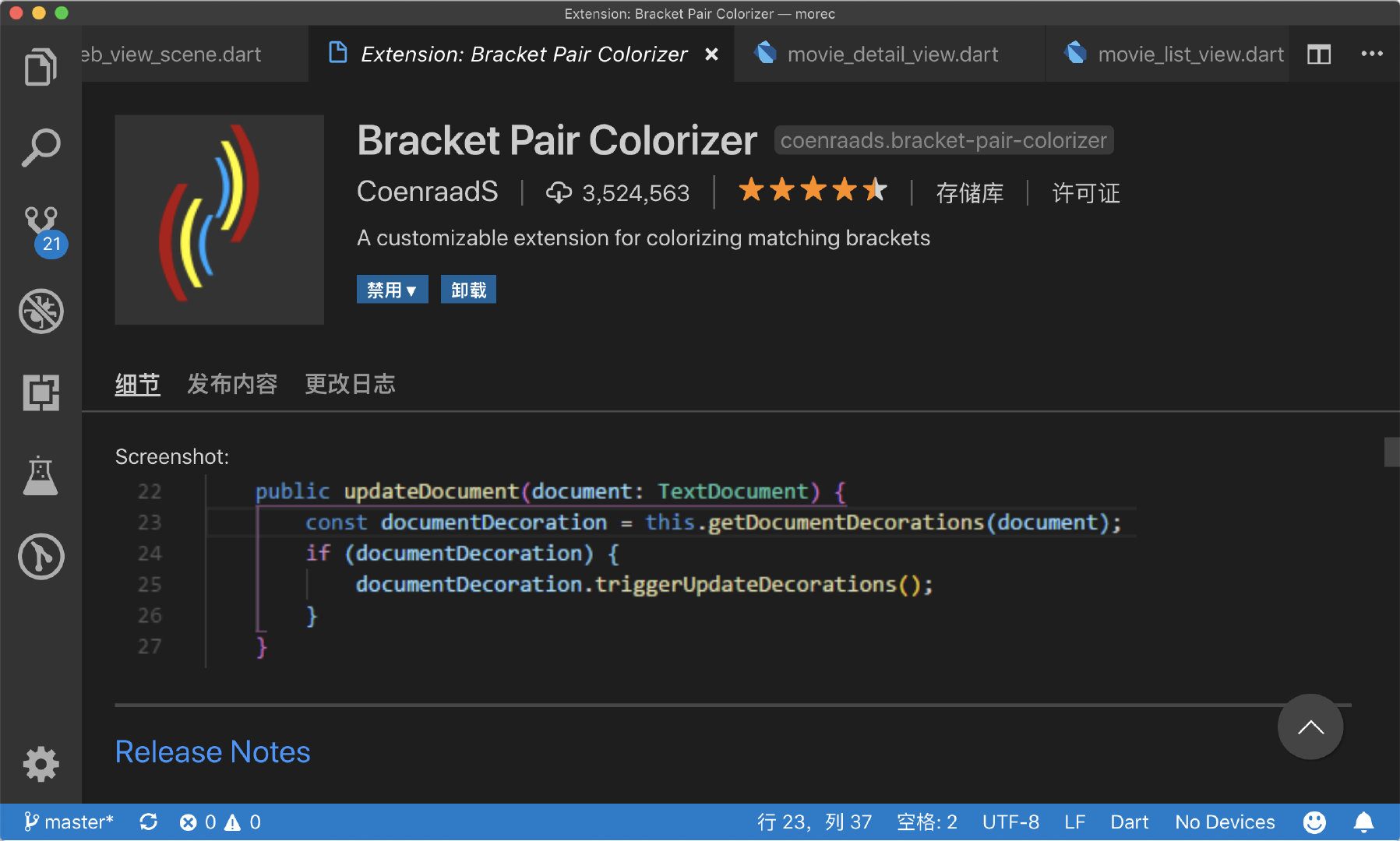
Task: Open the Explorer icon in activity bar
Action: click(x=41, y=66)
